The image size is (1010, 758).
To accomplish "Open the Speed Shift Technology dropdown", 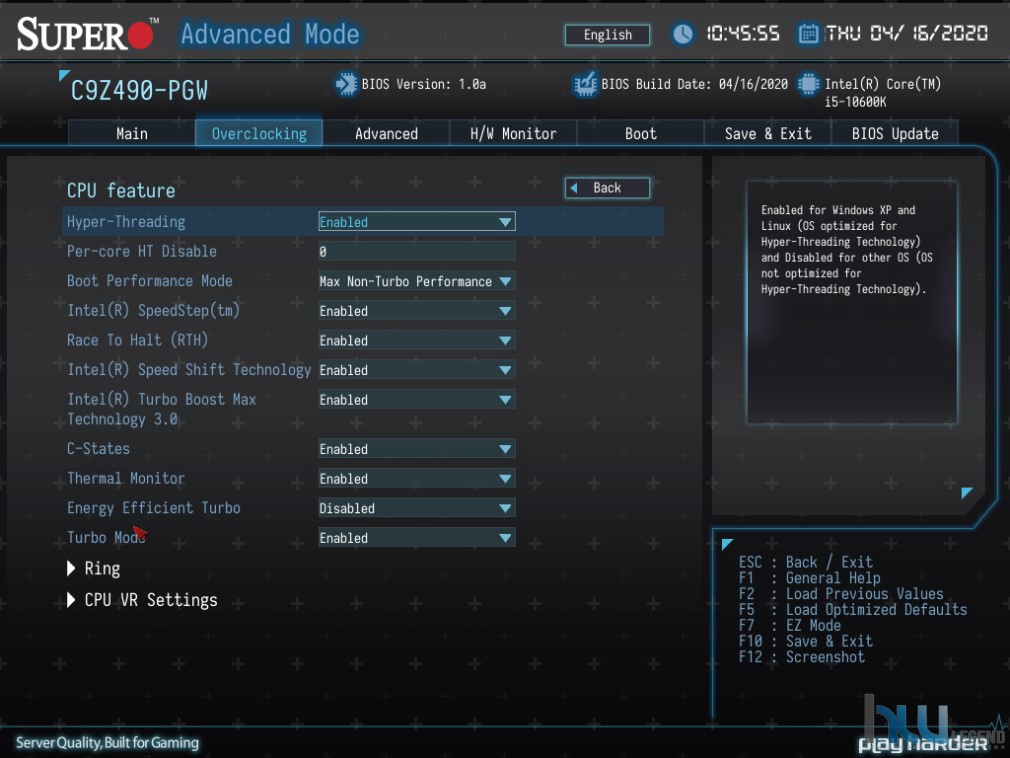I will (417, 370).
